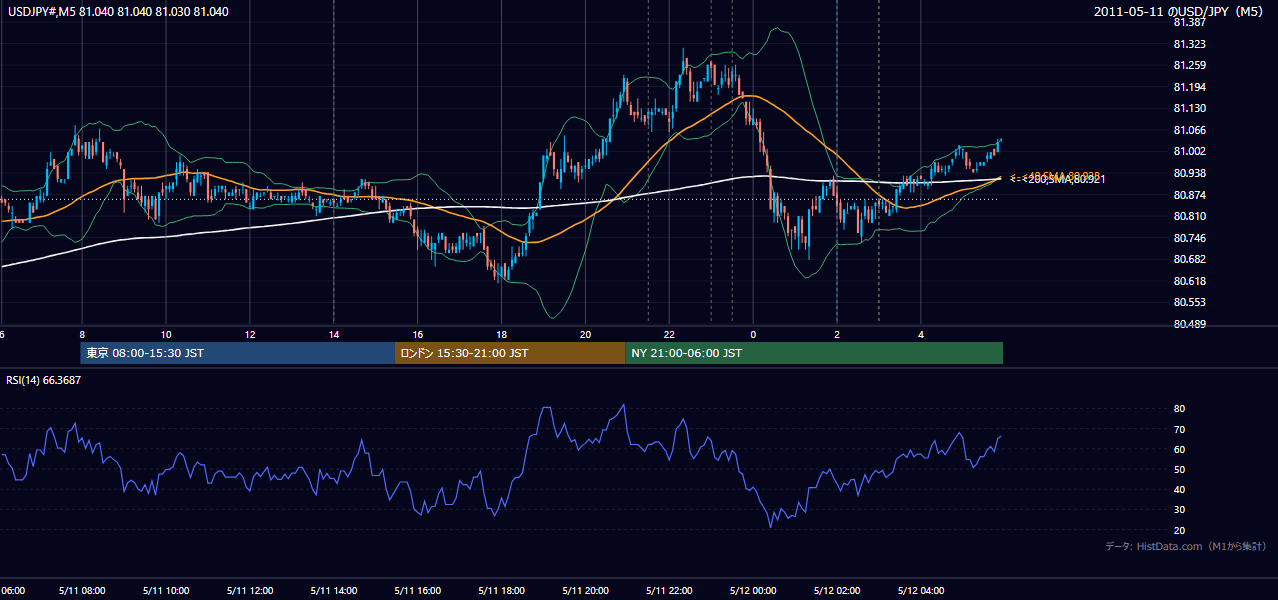The width and height of the screenshot is (1278, 600).
Task: Click hour tick 10 on the chart axis
Action: pyautogui.click(x=166, y=334)
